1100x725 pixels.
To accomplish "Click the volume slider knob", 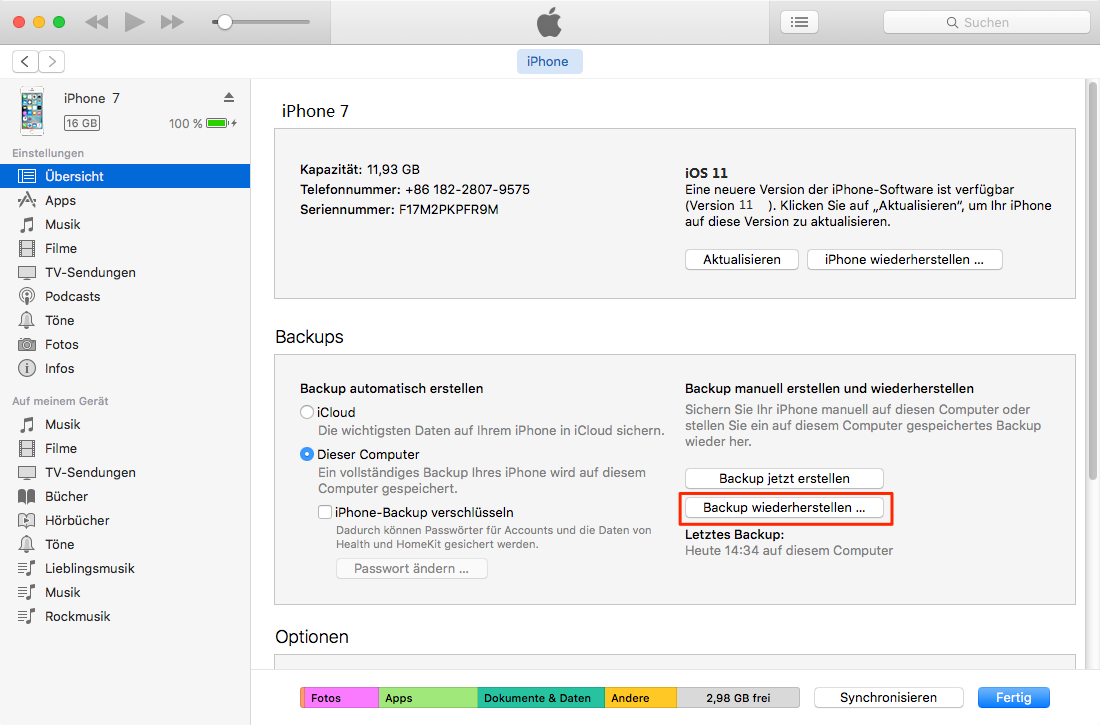I will (x=224, y=22).
